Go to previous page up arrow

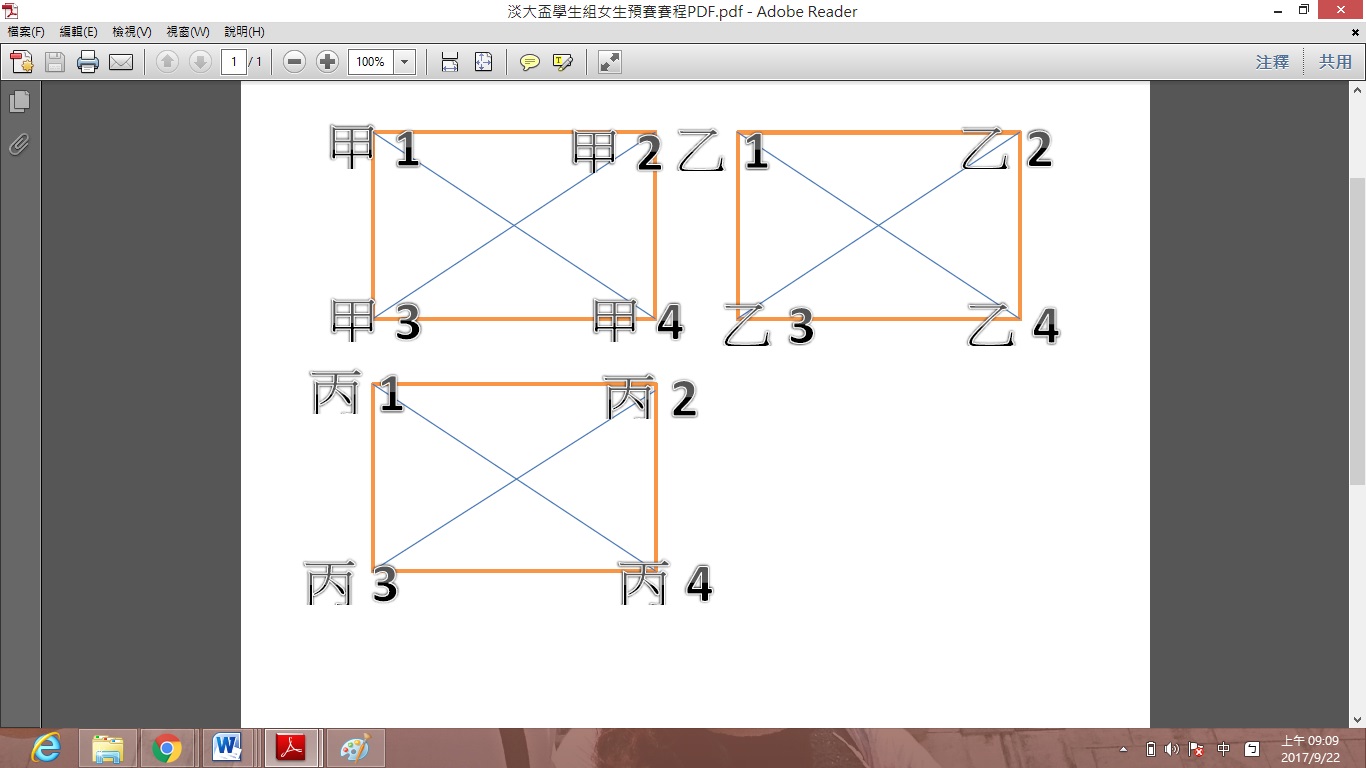(x=167, y=62)
